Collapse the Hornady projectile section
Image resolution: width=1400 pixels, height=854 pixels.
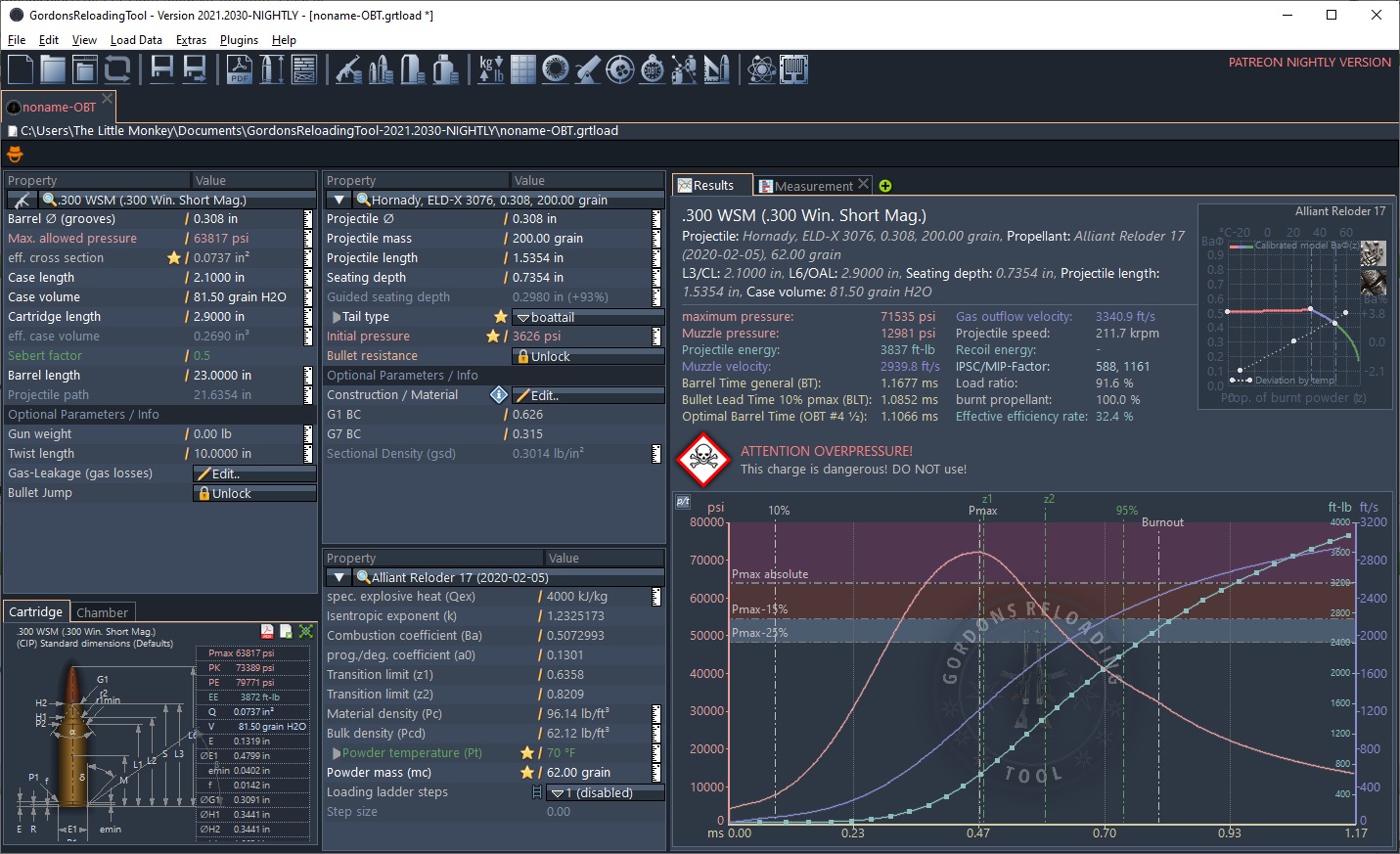click(339, 200)
